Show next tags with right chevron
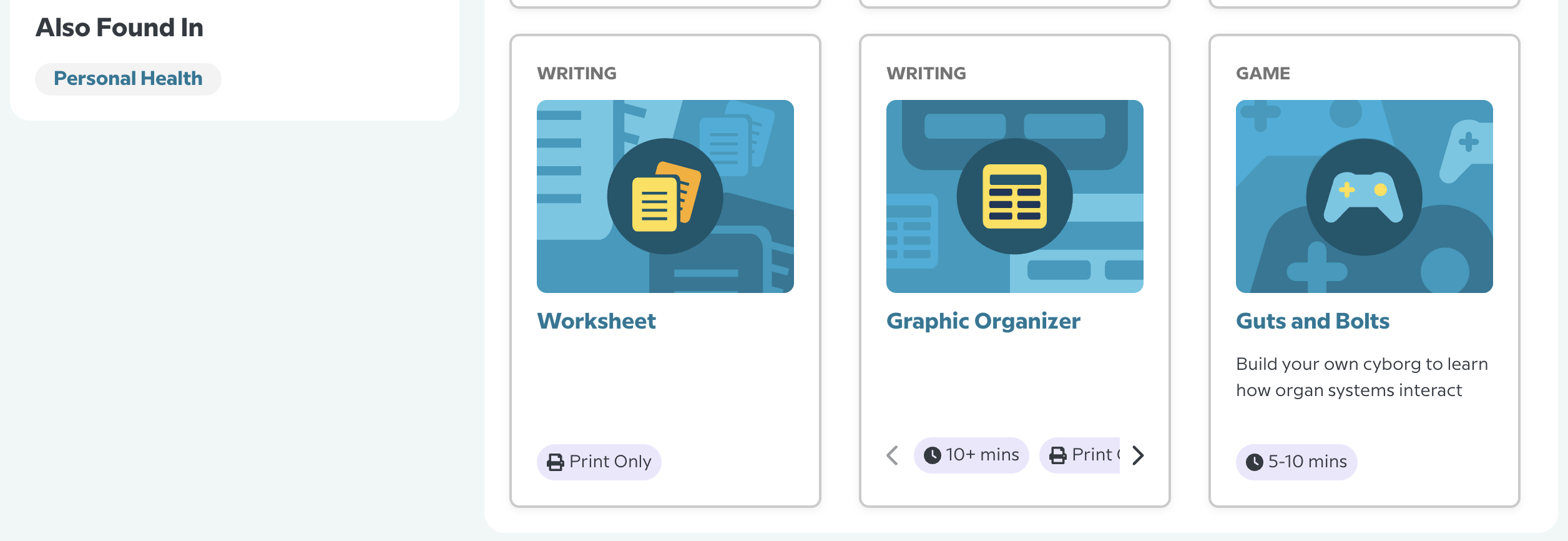Viewport: 1568px width, 541px height. click(x=1138, y=455)
